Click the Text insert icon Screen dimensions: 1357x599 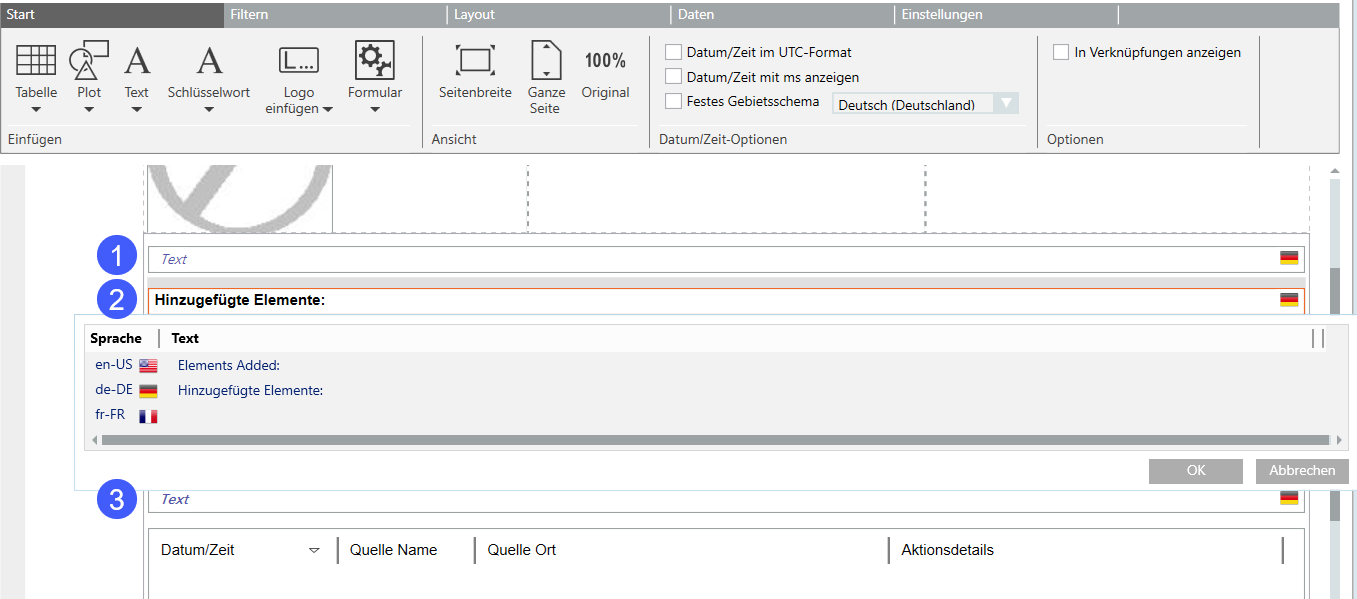[x=137, y=61]
